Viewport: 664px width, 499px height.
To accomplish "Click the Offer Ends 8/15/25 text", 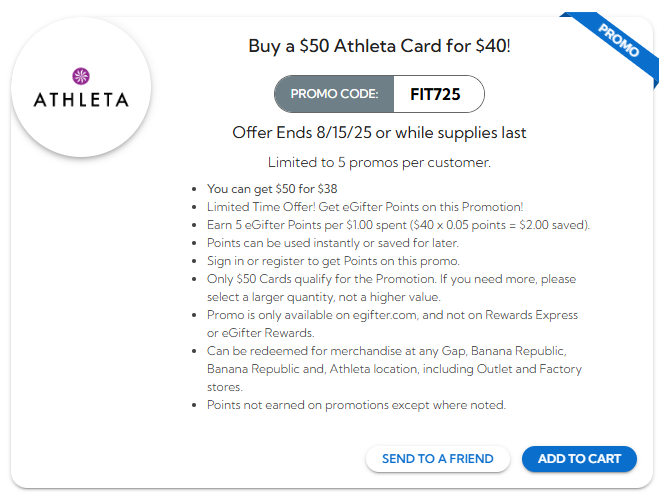I will (x=379, y=133).
